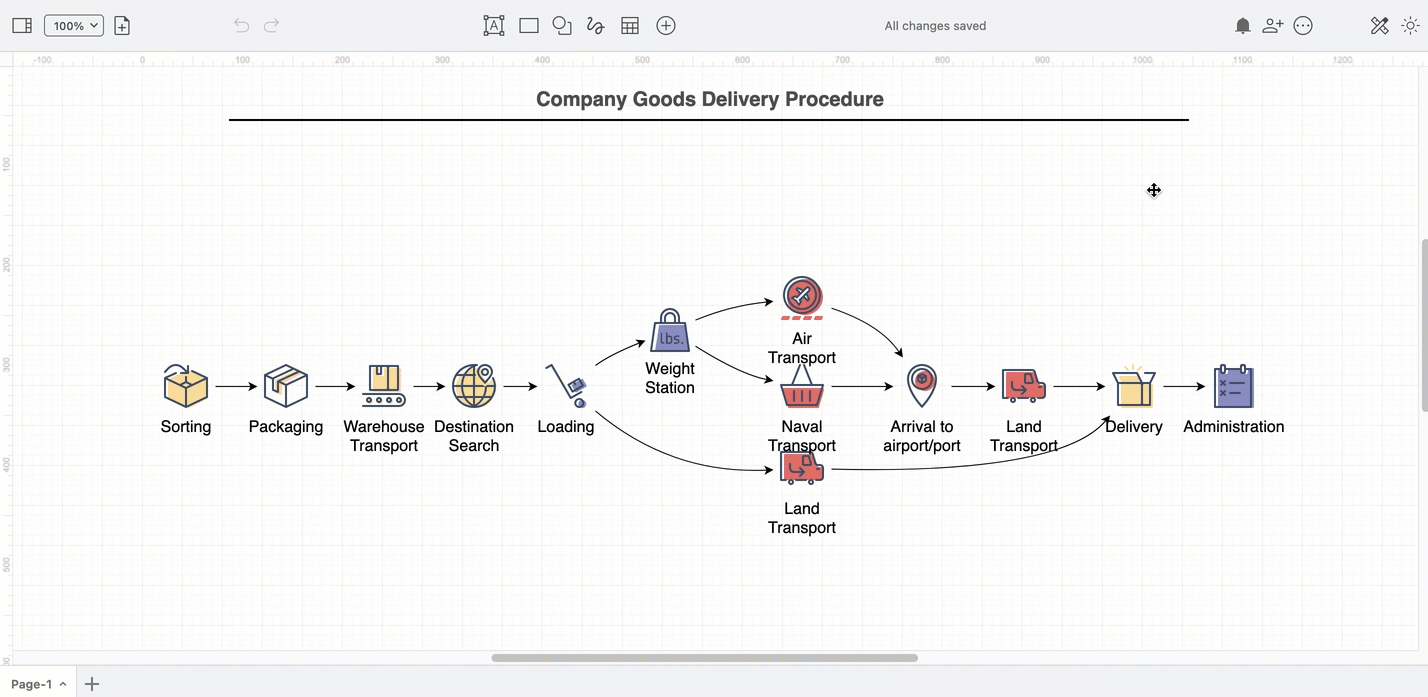This screenshot has width=1428, height=697.
Task: Click the Loading label
Action: point(566,427)
